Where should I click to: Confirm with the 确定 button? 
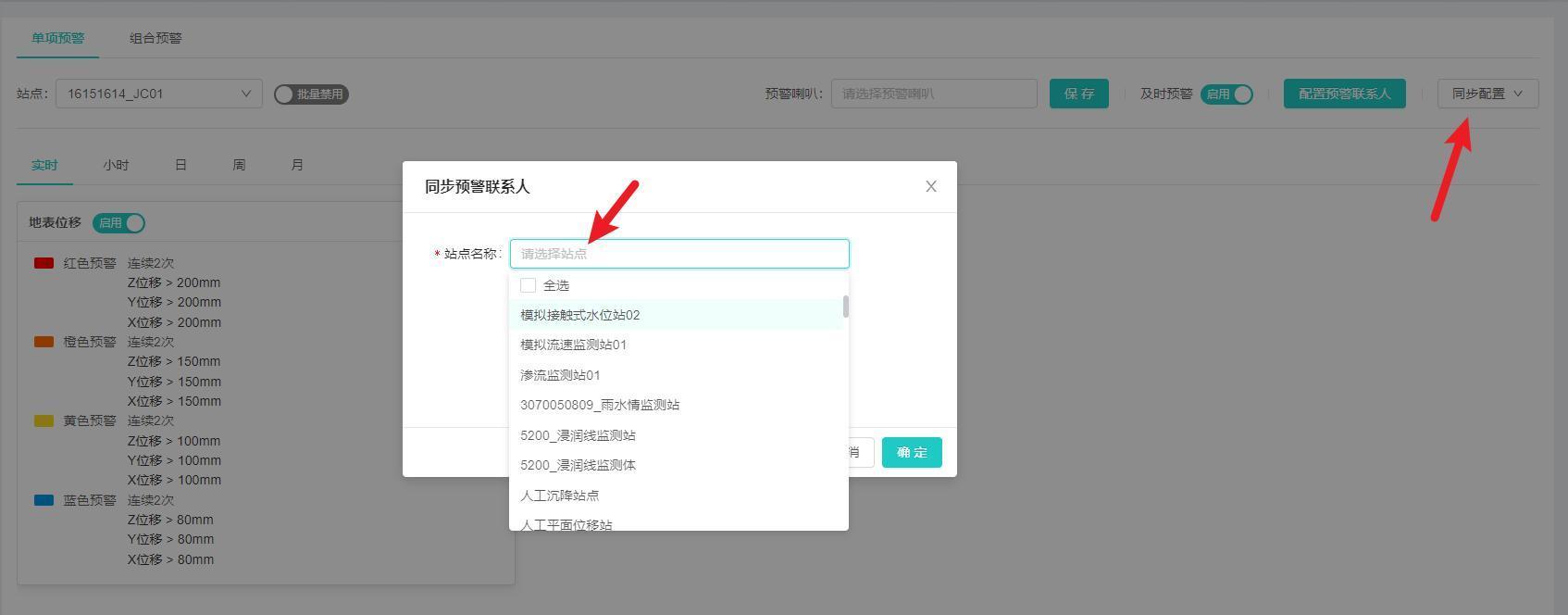tap(911, 452)
